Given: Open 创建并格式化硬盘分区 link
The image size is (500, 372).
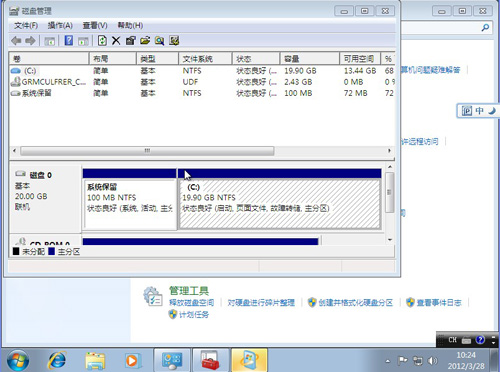Looking at the screenshot, I should [355, 303].
